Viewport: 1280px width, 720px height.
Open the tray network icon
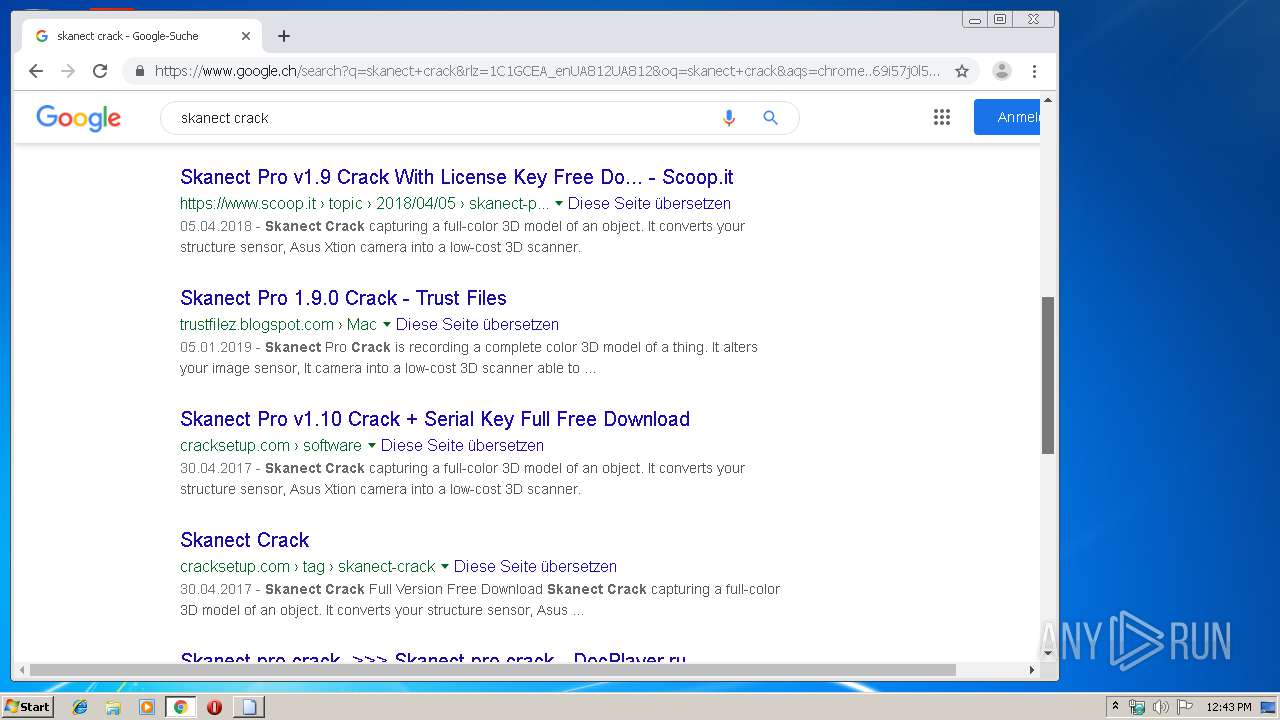click(1137, 707)
